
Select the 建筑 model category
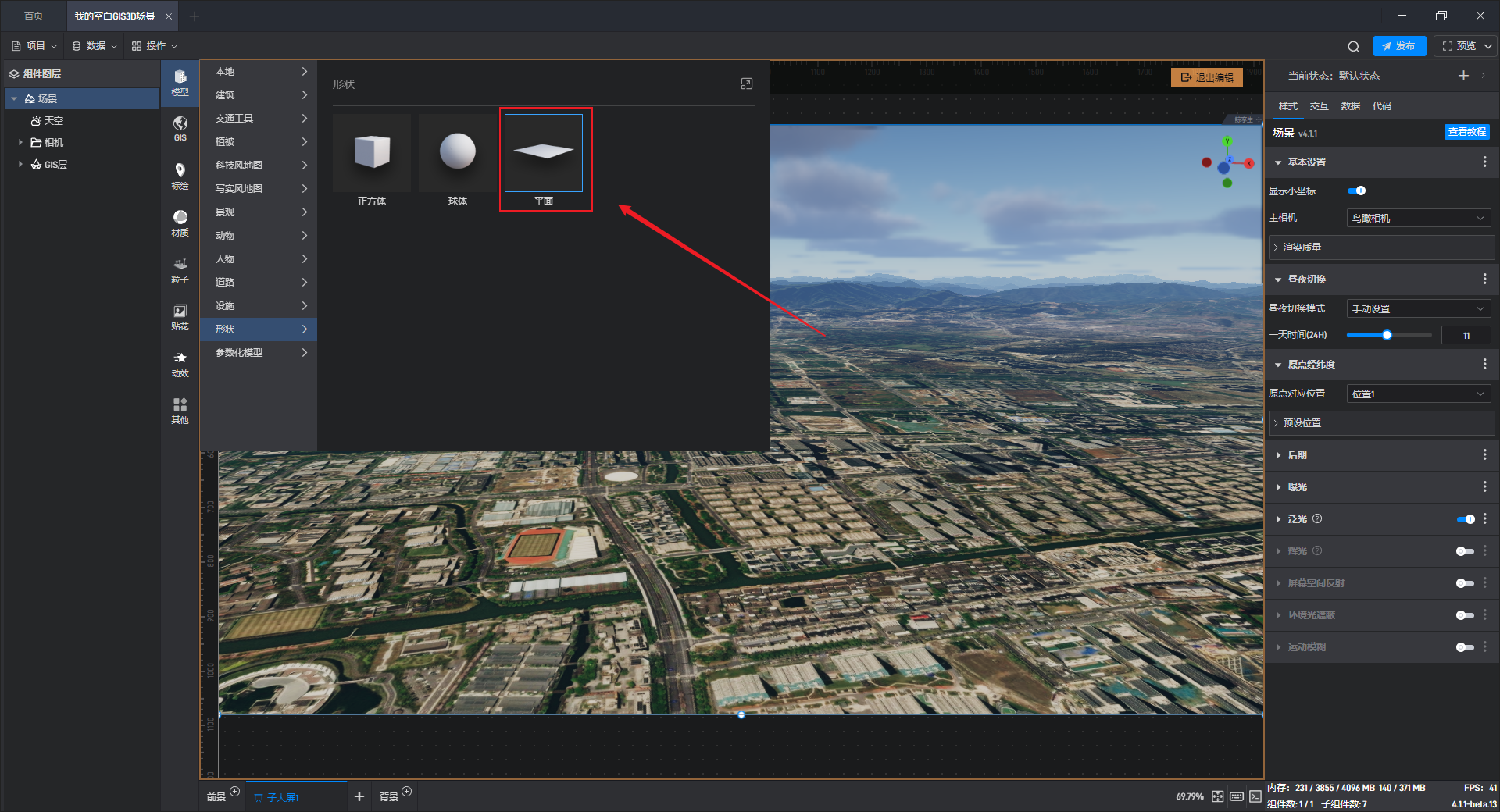[x=259, y=94]
